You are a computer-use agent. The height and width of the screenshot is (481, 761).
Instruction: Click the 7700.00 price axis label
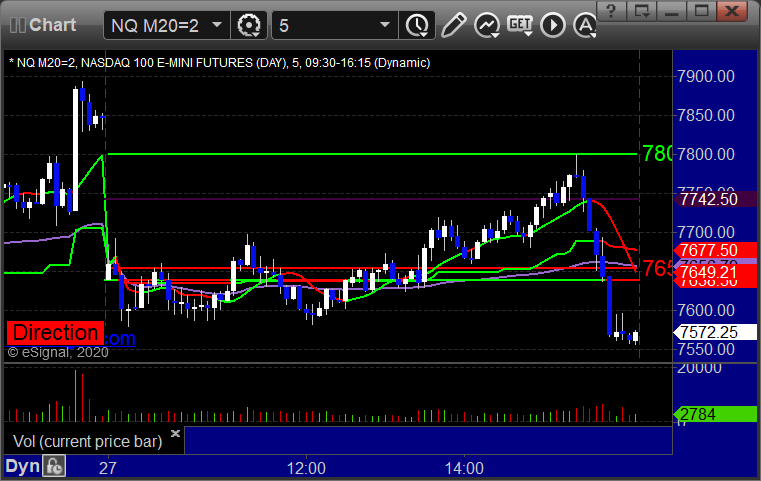(706, 232)
